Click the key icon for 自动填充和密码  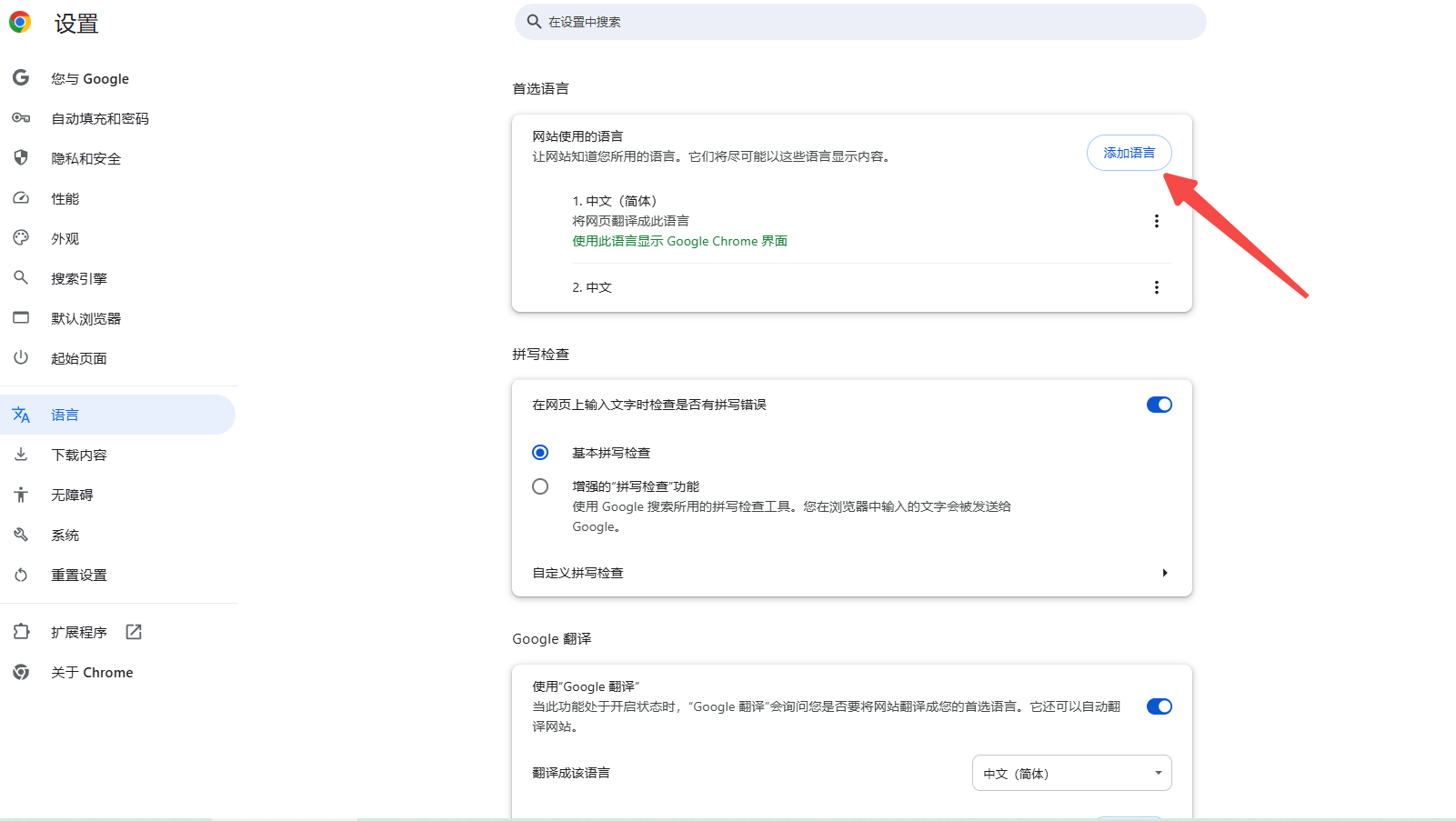click(x=21, y=118)
